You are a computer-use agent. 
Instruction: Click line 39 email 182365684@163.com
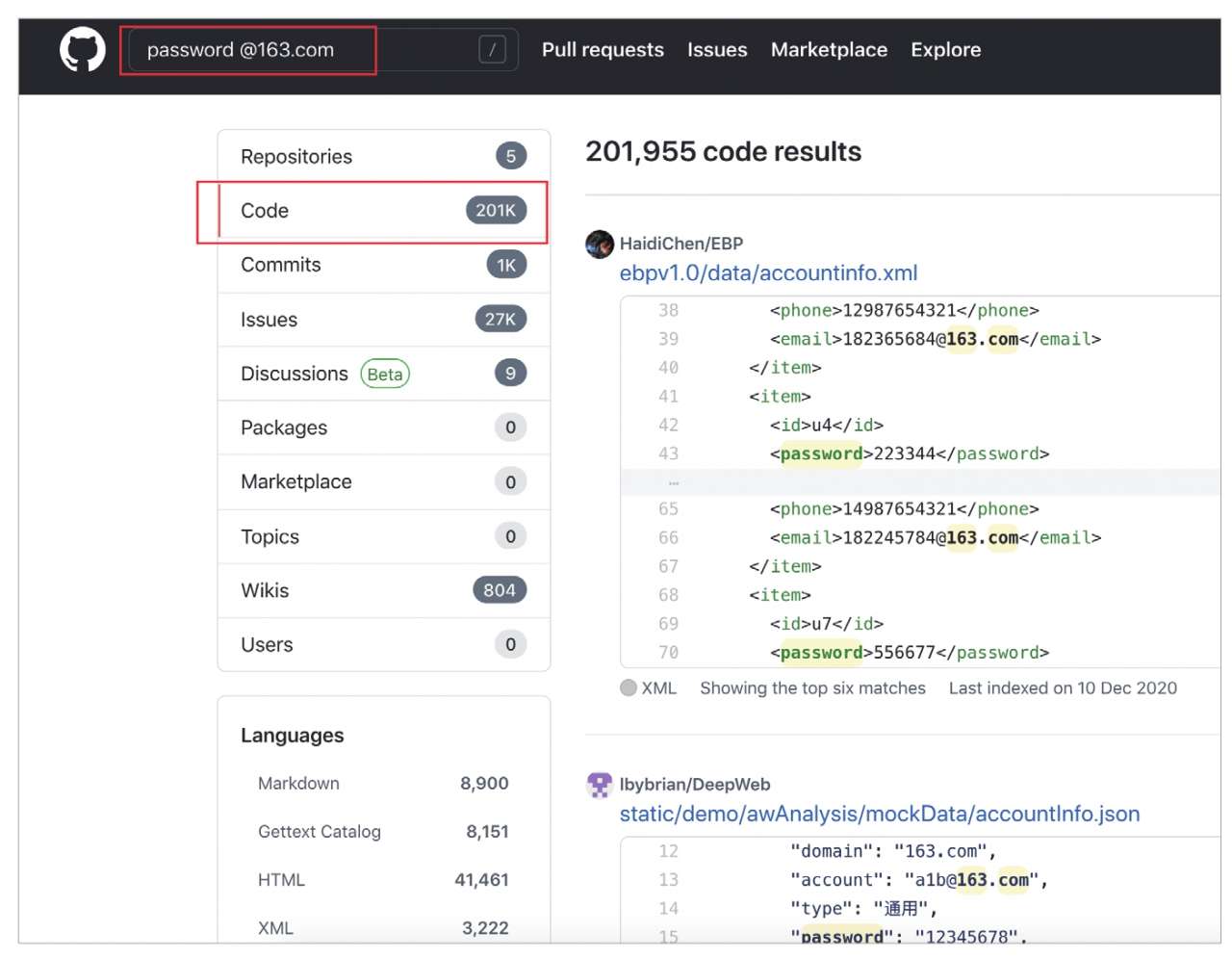point(935,339)
